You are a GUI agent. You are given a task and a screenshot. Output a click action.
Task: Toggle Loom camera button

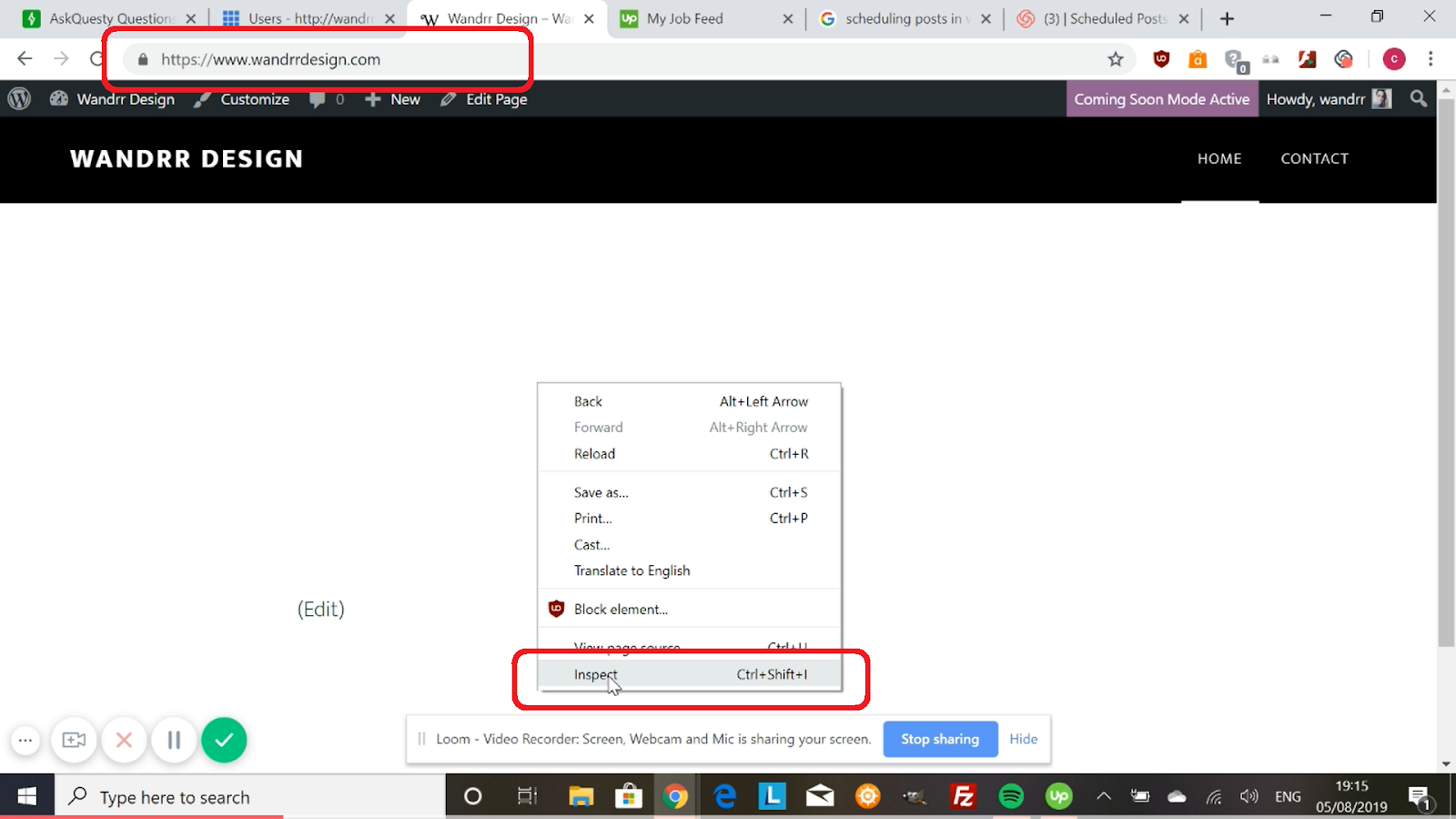(74, 740)
